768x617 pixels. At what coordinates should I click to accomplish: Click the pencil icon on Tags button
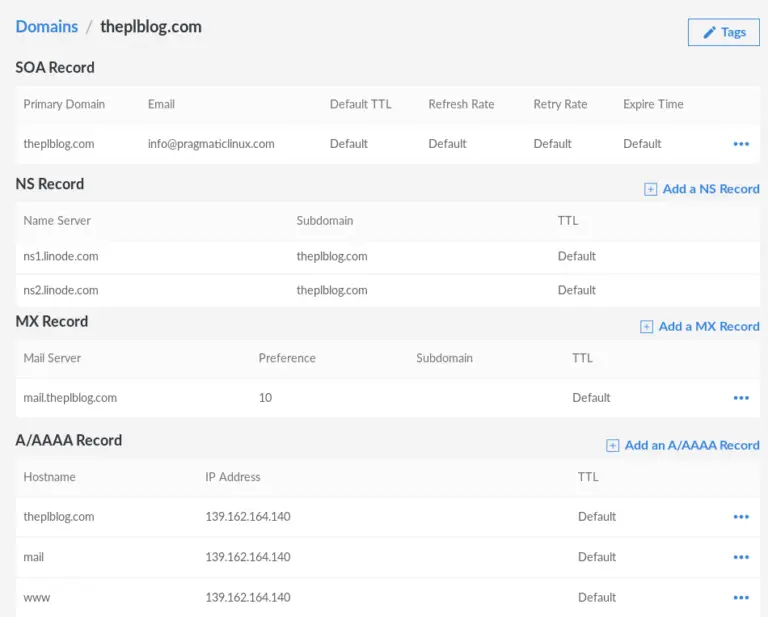coord(710,32)
